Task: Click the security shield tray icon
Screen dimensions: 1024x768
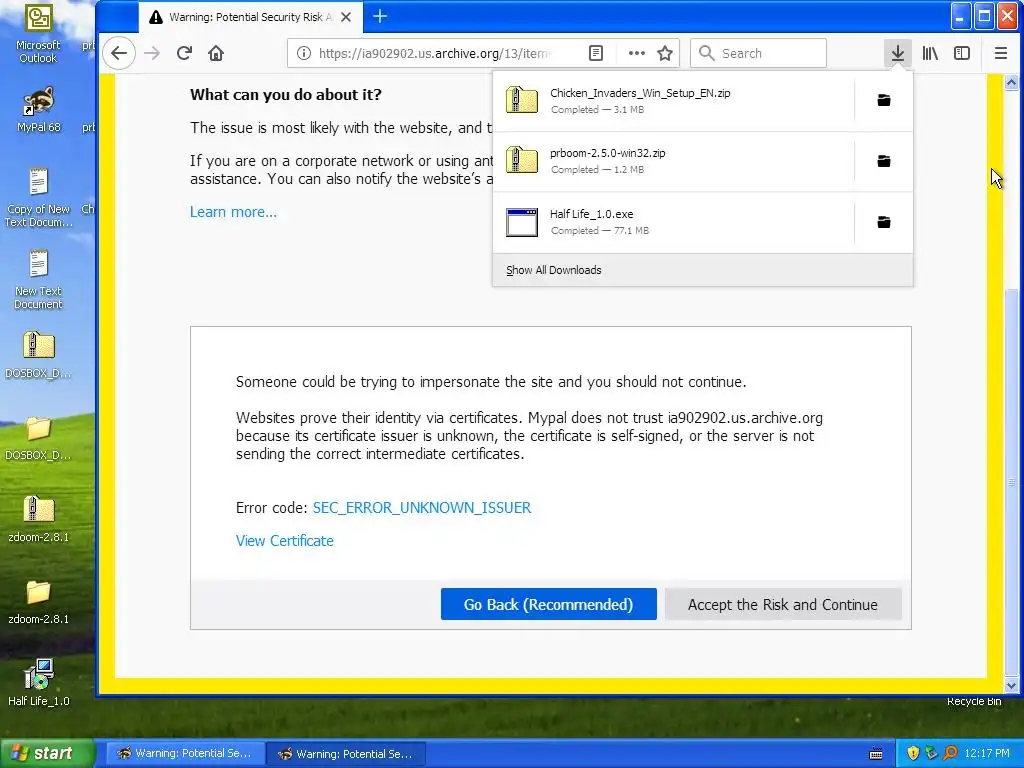Action: tap(913, 754)
